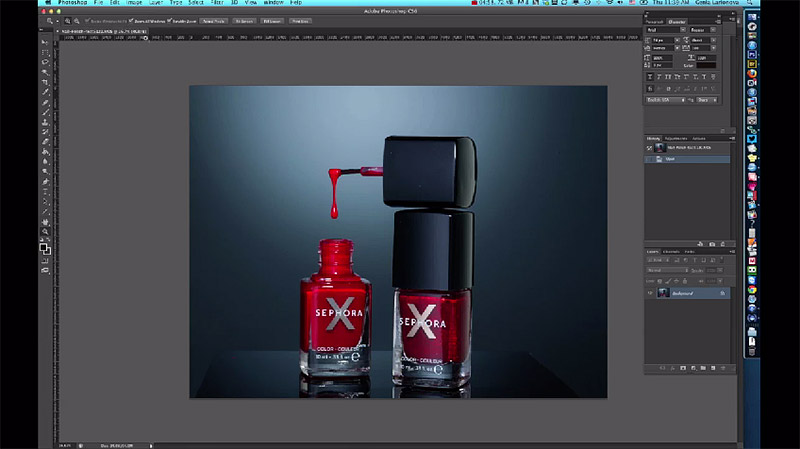Set history brush source on the snapshot

(x=649, y=148)
